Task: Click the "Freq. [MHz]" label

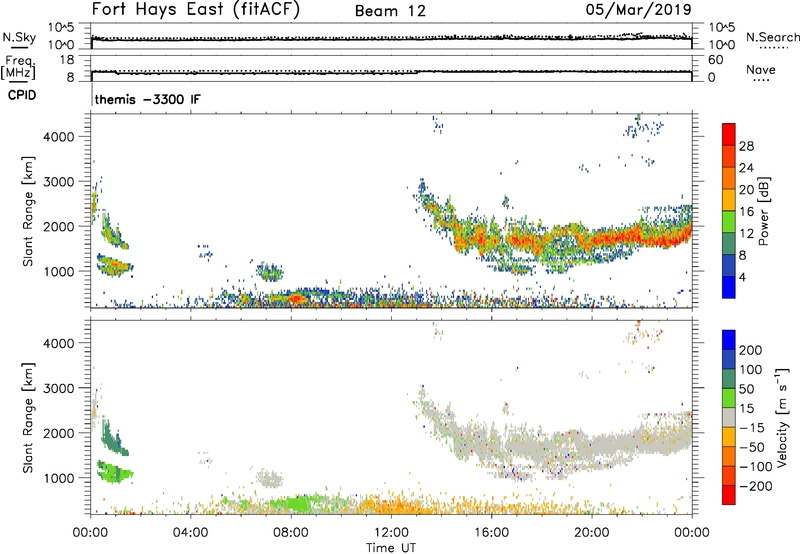Action: pos(18,67)
